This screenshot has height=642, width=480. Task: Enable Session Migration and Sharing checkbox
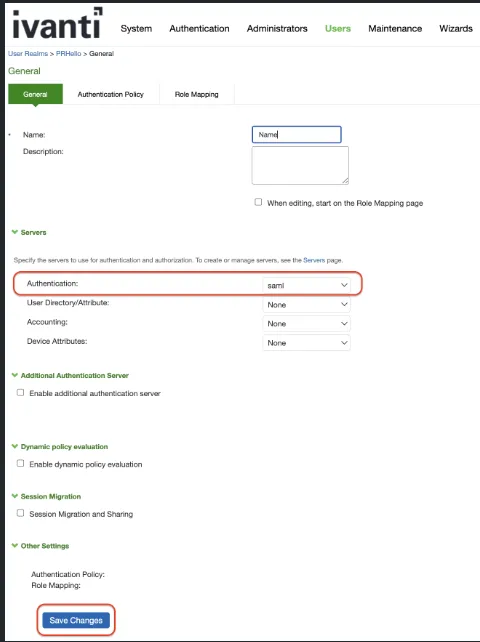click(x=20, y=513)
